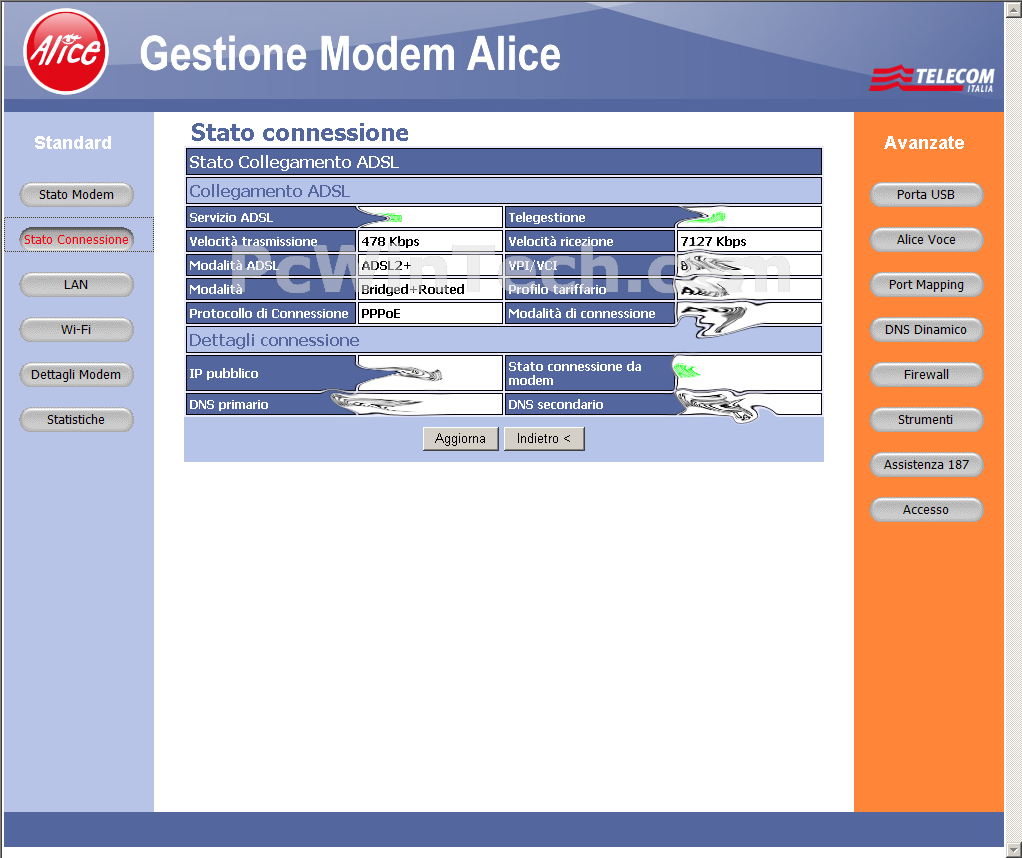This screenshot has height=858, width=1022.
Task: Open the Alice Voce section
Action: coord(926,239)
